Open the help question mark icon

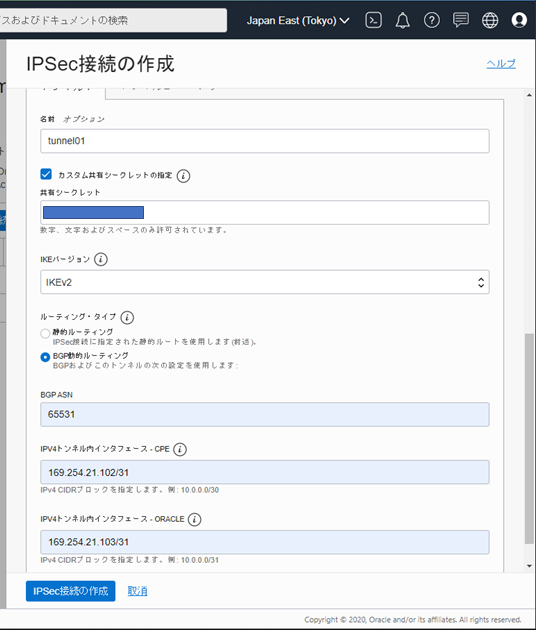(x=432, y=20)
